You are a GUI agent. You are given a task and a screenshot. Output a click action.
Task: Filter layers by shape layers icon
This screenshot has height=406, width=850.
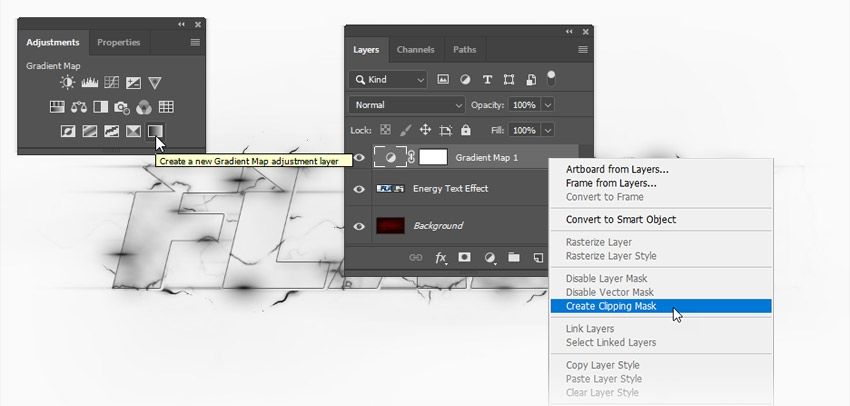tap(508, 80)
